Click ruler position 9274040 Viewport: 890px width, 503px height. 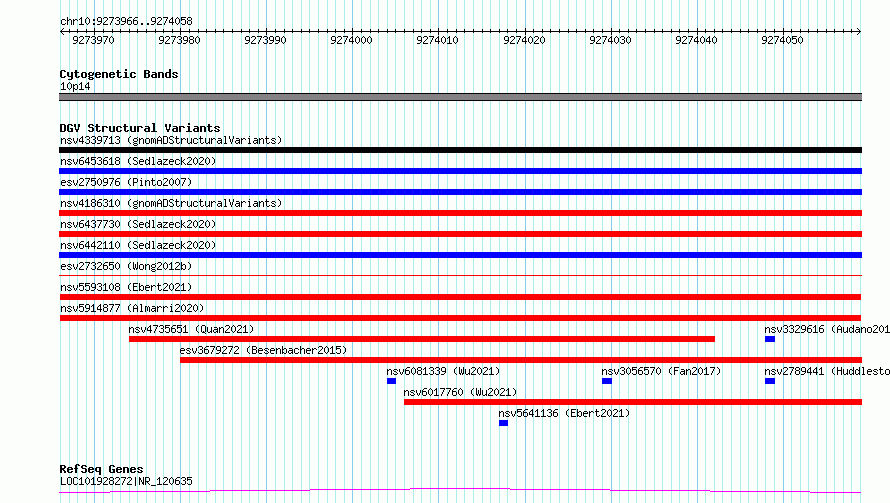[x=696, y=40]
